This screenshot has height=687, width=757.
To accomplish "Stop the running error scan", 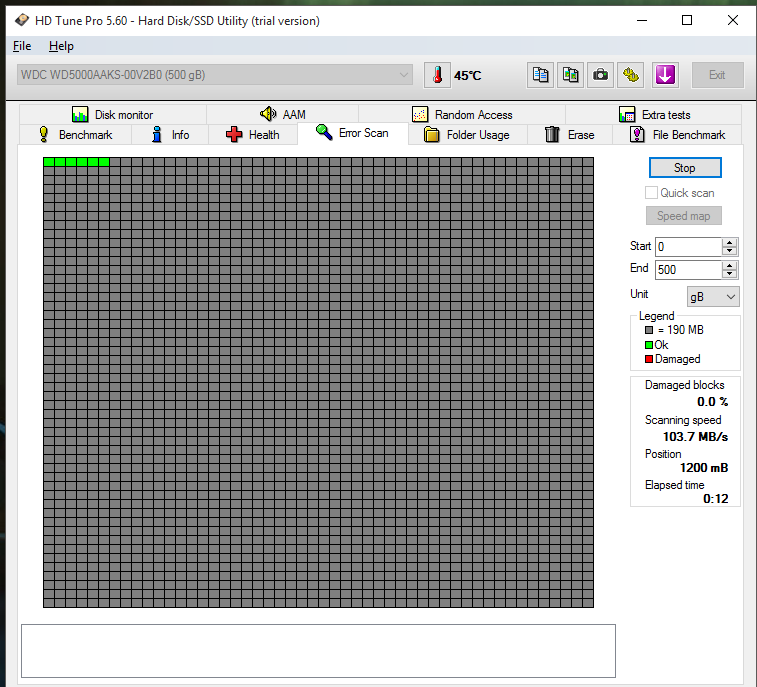I will point(685,168).
